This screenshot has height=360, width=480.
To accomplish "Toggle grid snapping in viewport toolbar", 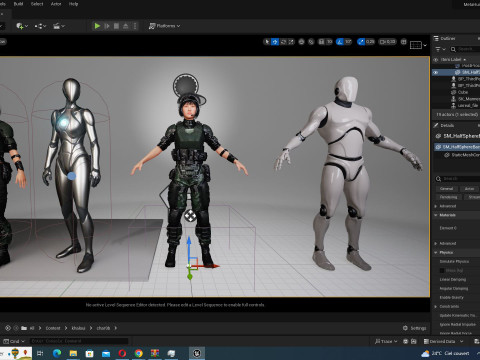I will tap(321, 42).
